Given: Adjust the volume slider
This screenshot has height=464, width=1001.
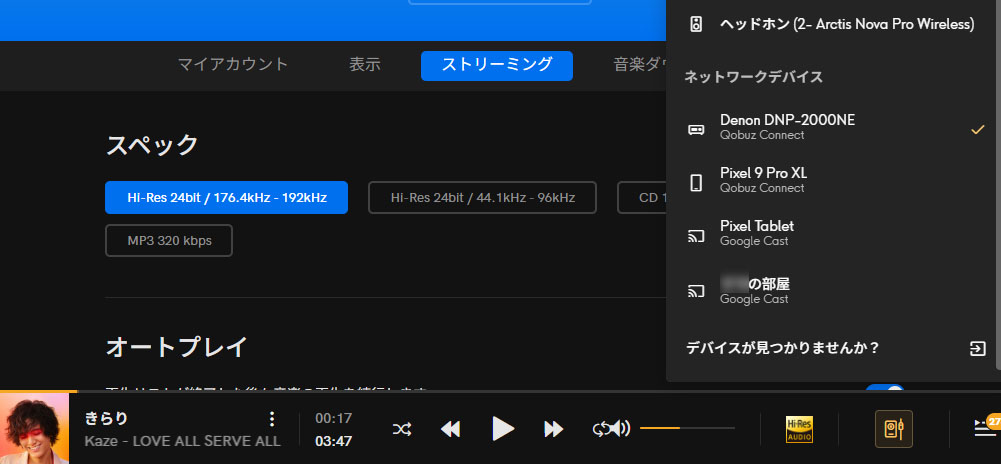Looking at the screenshot, I should [x=687, y=428].
